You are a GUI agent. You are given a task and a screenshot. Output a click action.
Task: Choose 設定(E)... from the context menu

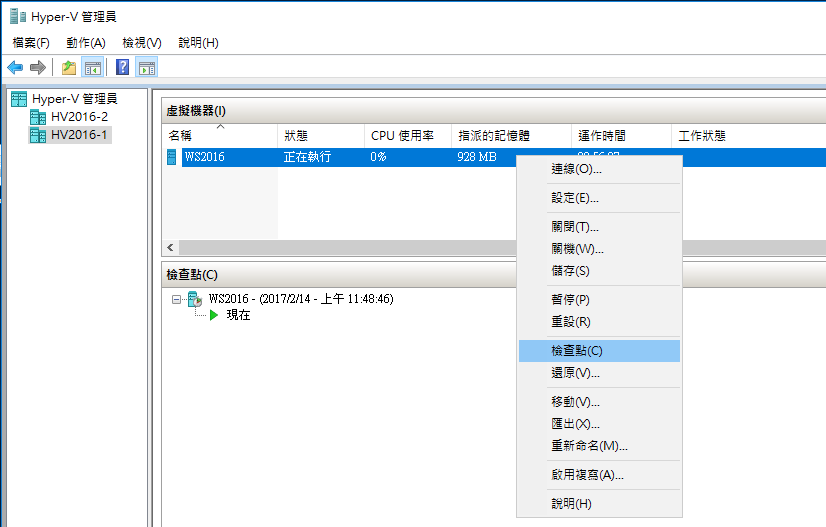point(599,198)
